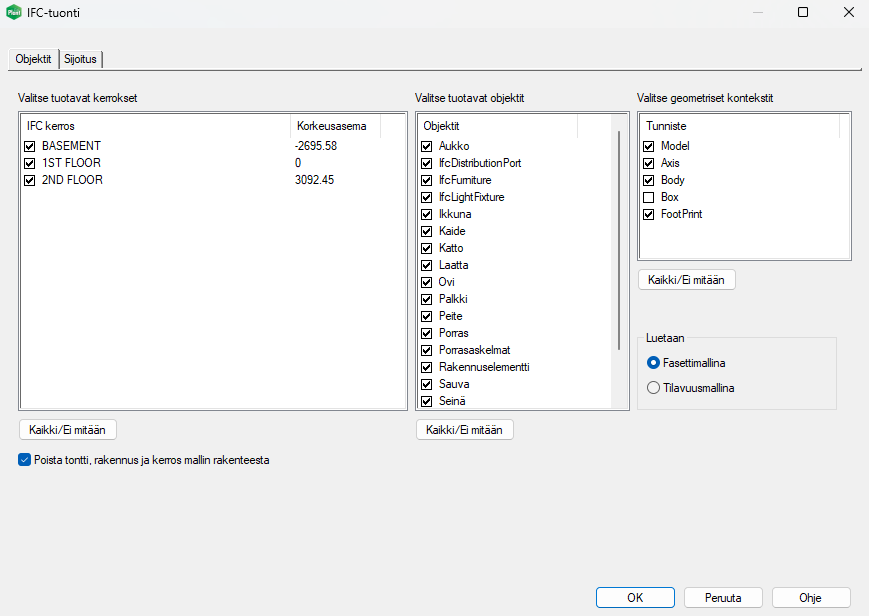Cancel the dialog with Peruuta
Screen dimensions: 869x616
(723, 597)
